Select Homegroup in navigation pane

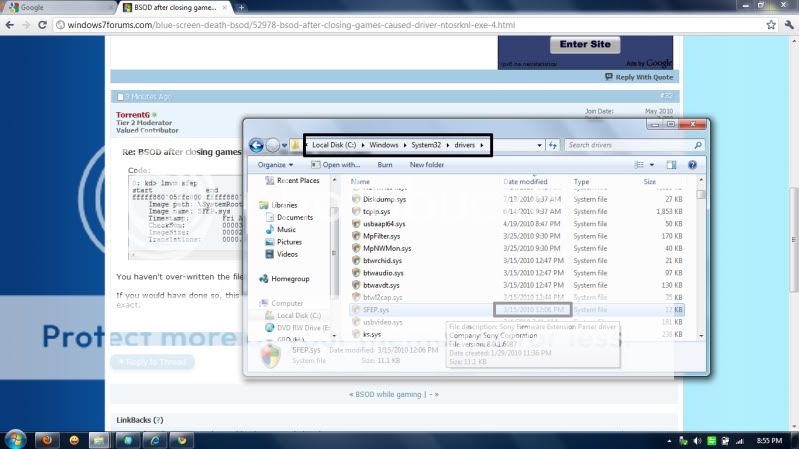(284, 279)
